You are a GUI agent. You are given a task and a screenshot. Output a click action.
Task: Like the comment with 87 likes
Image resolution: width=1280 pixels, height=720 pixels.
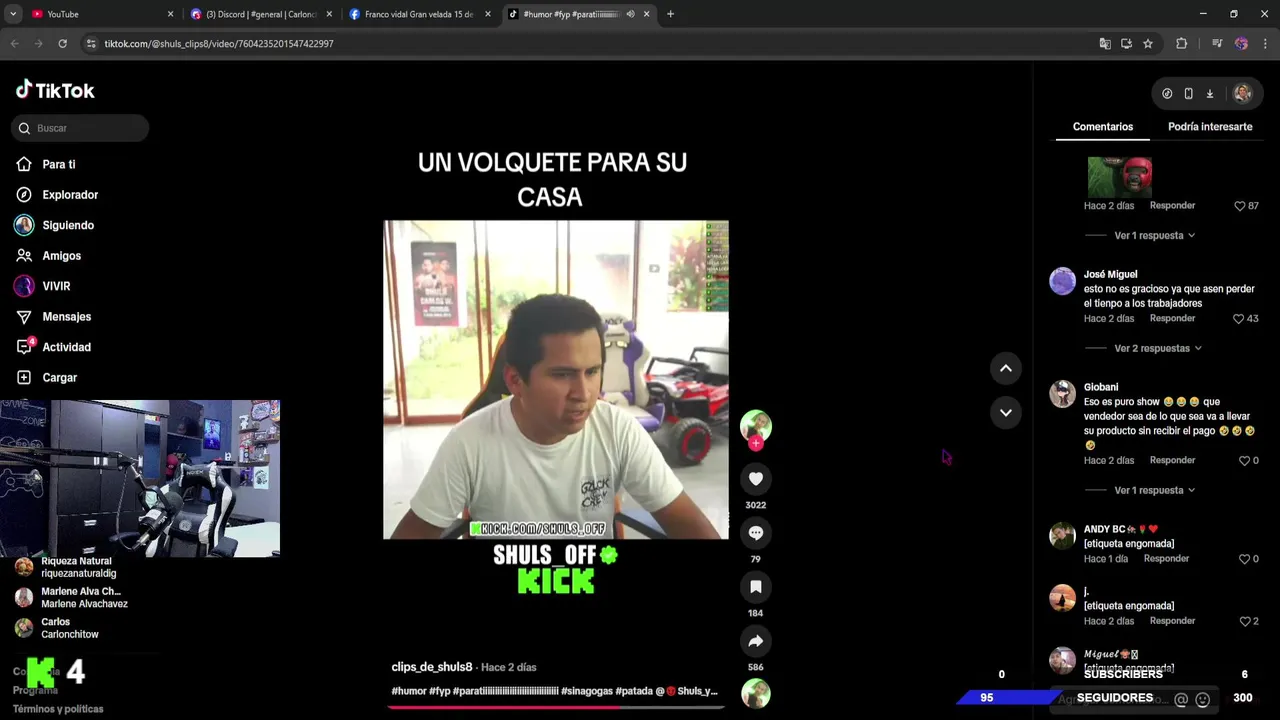tap(1240, 206)
